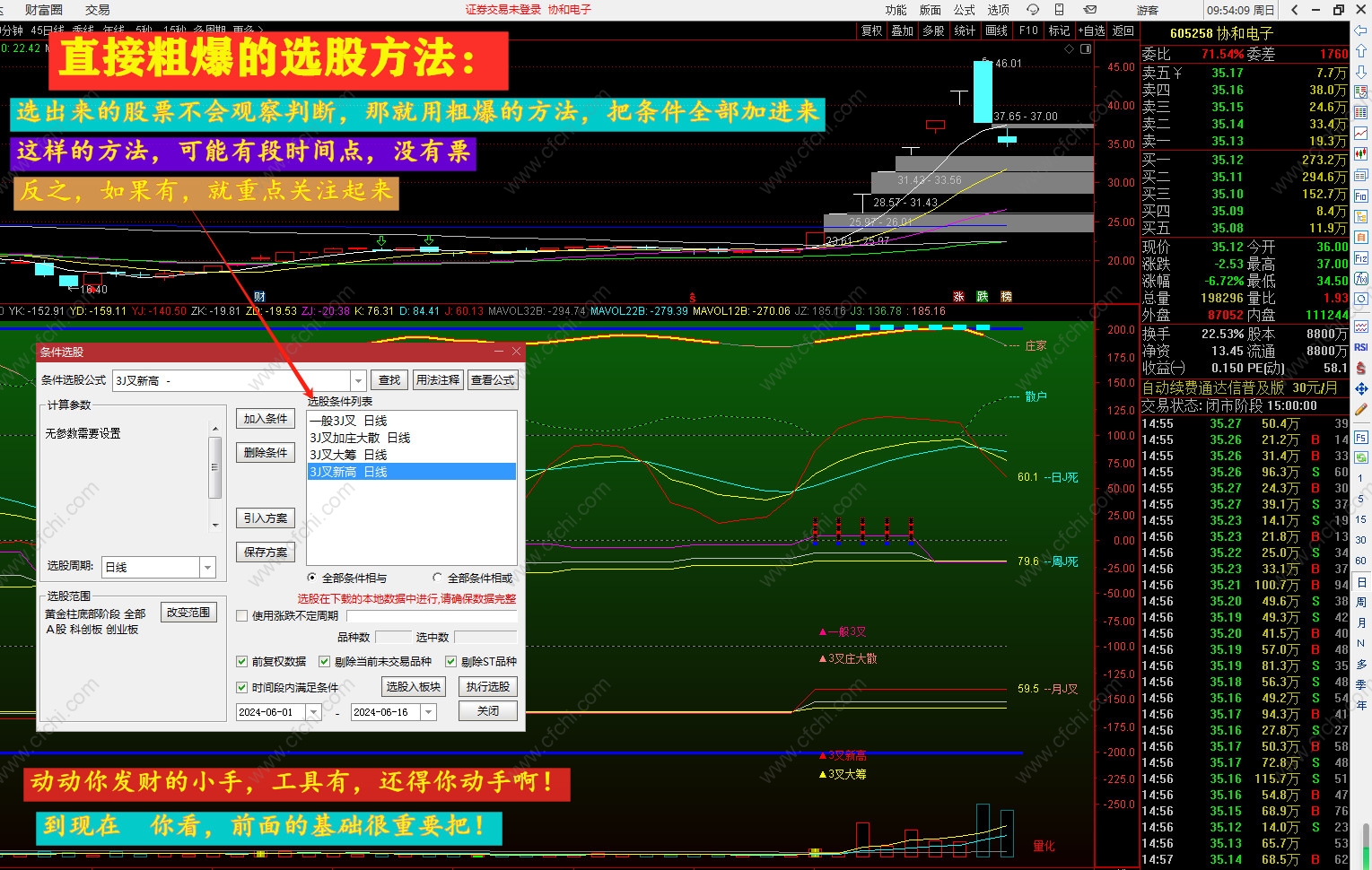Click the left arrow icon in right sidebar
Image resolution: width=1372 pixels, height=870 pixels.
(1361, 30)
